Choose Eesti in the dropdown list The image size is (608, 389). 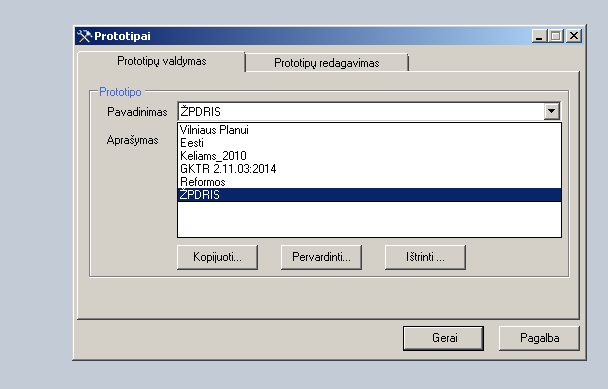click(369, 143)
